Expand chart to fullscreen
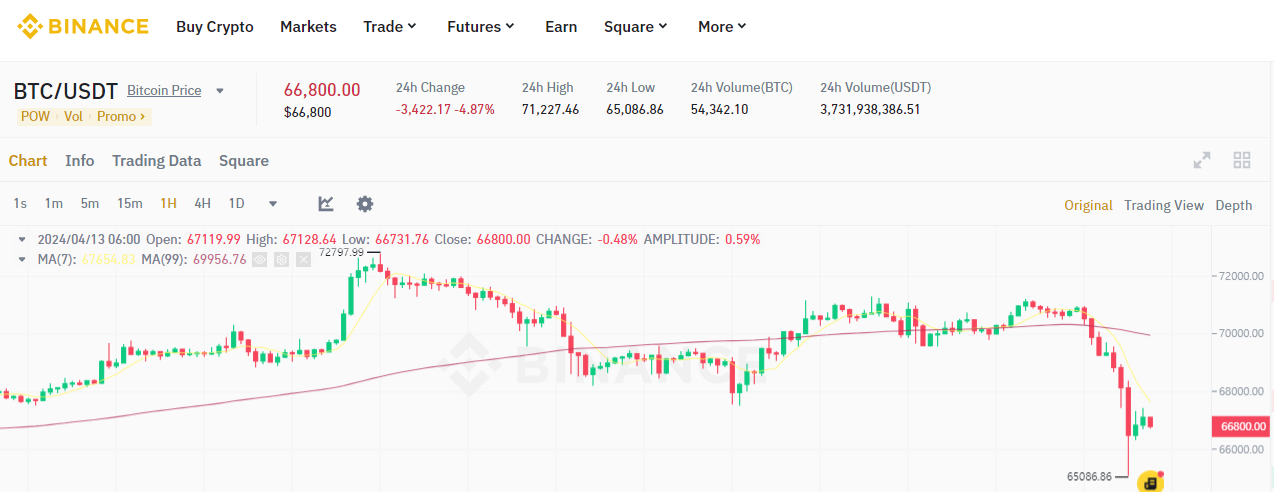Screen dimensions: 1274x492 (1202, 160)
